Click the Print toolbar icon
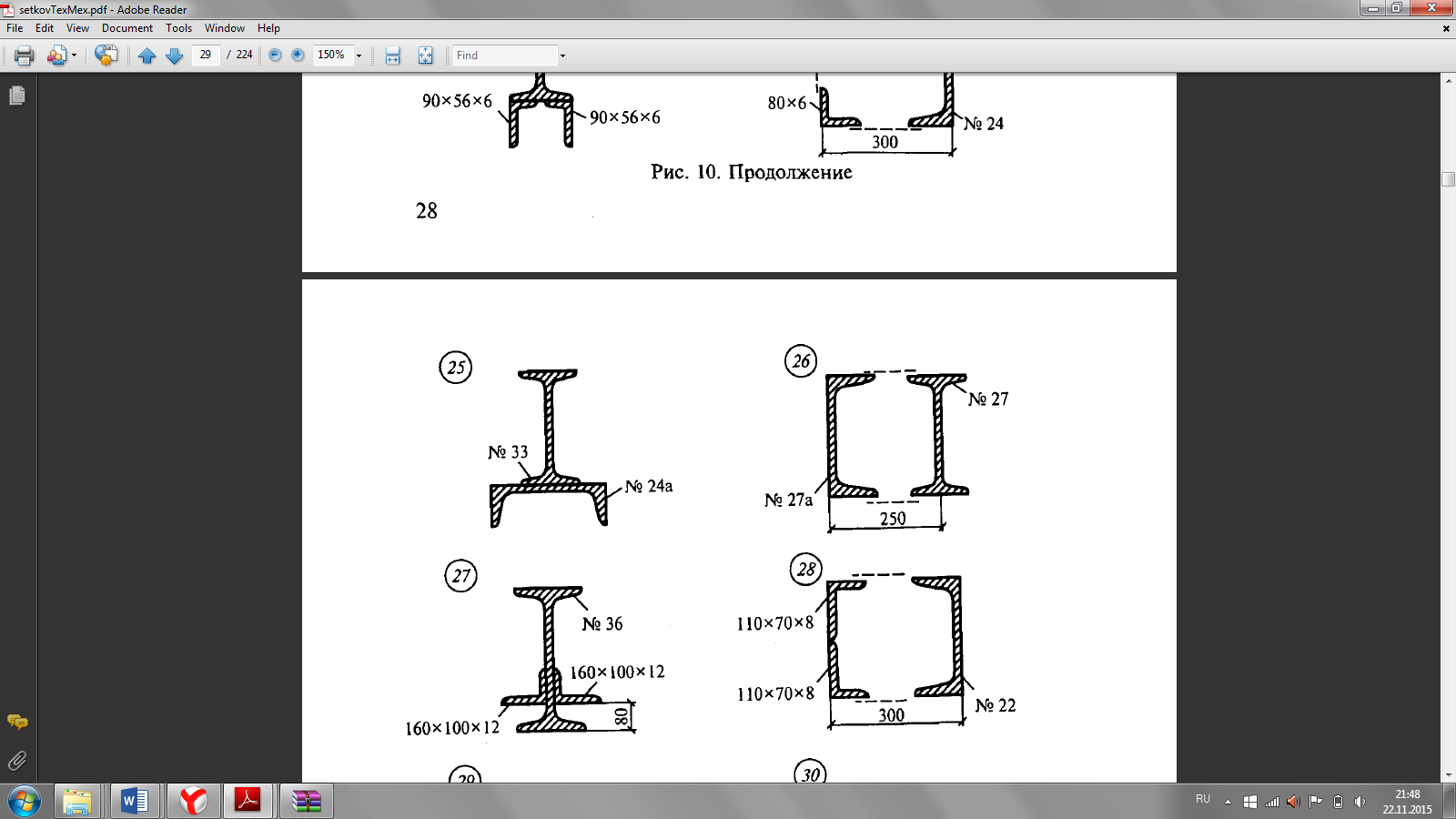1456x819 pixels. pyautogui.click(x=25, y=56)
